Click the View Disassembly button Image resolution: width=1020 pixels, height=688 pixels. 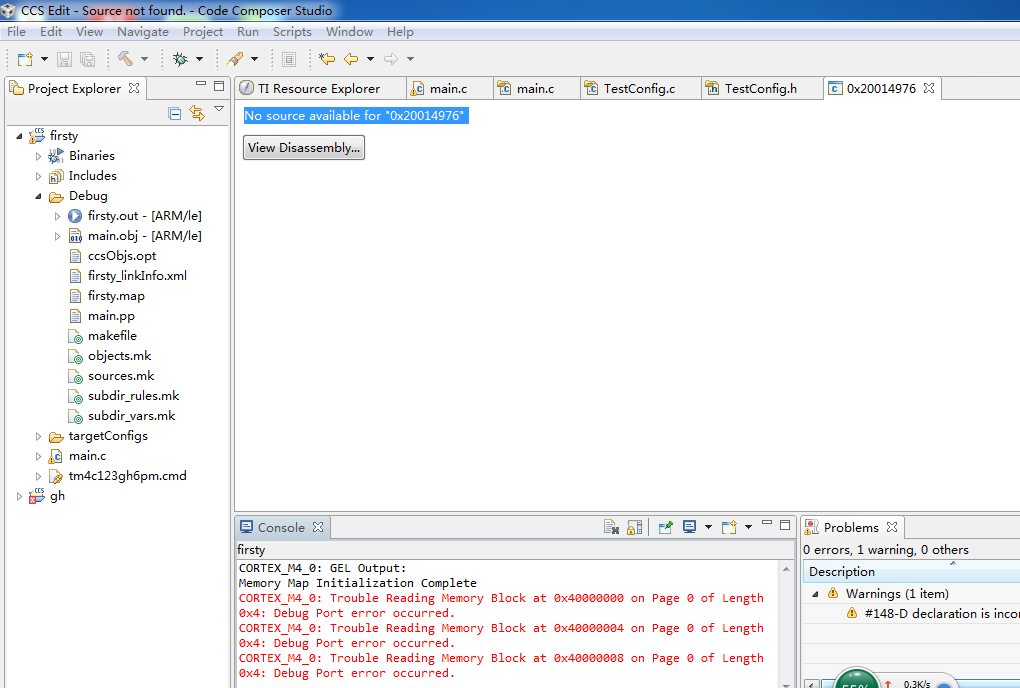[304, 148]
